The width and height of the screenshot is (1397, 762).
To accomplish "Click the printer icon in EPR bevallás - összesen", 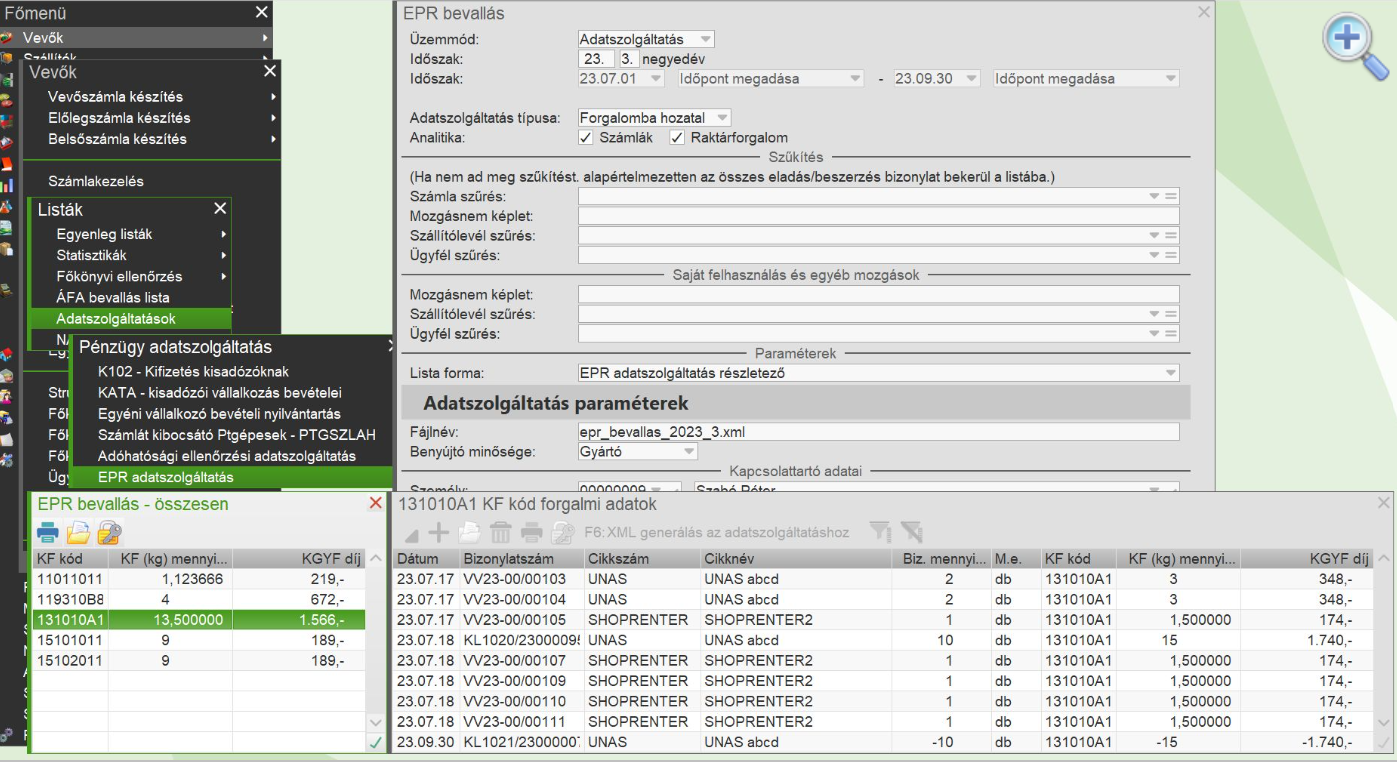I will 47,533.
